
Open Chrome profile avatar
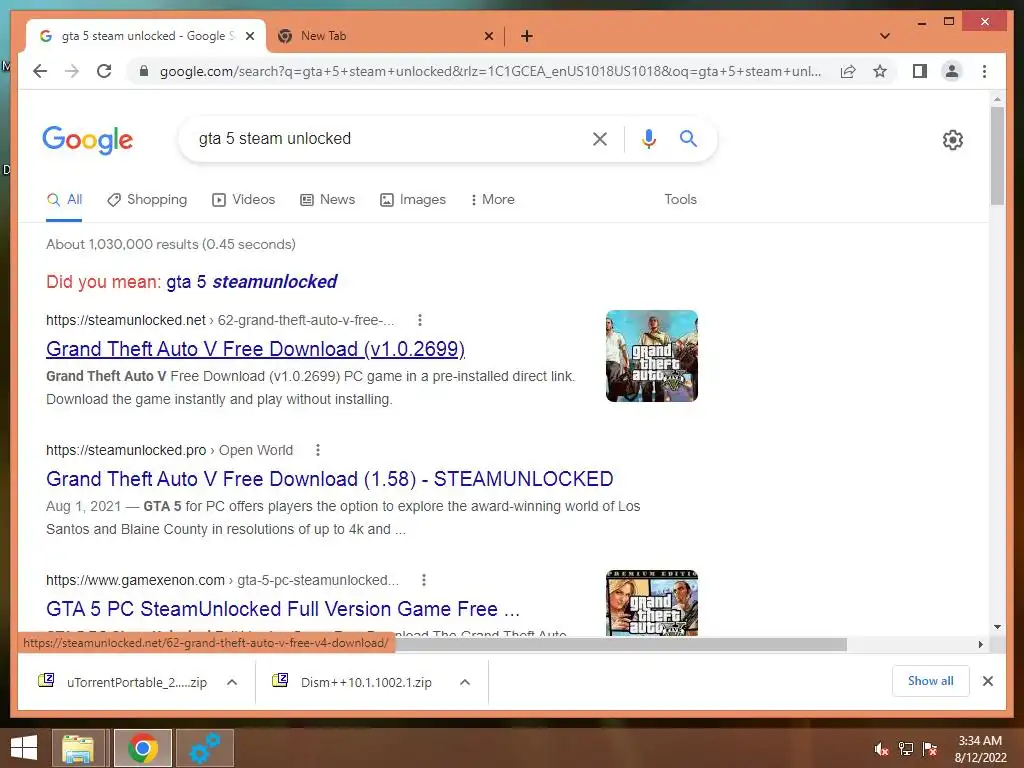[952, 71]
